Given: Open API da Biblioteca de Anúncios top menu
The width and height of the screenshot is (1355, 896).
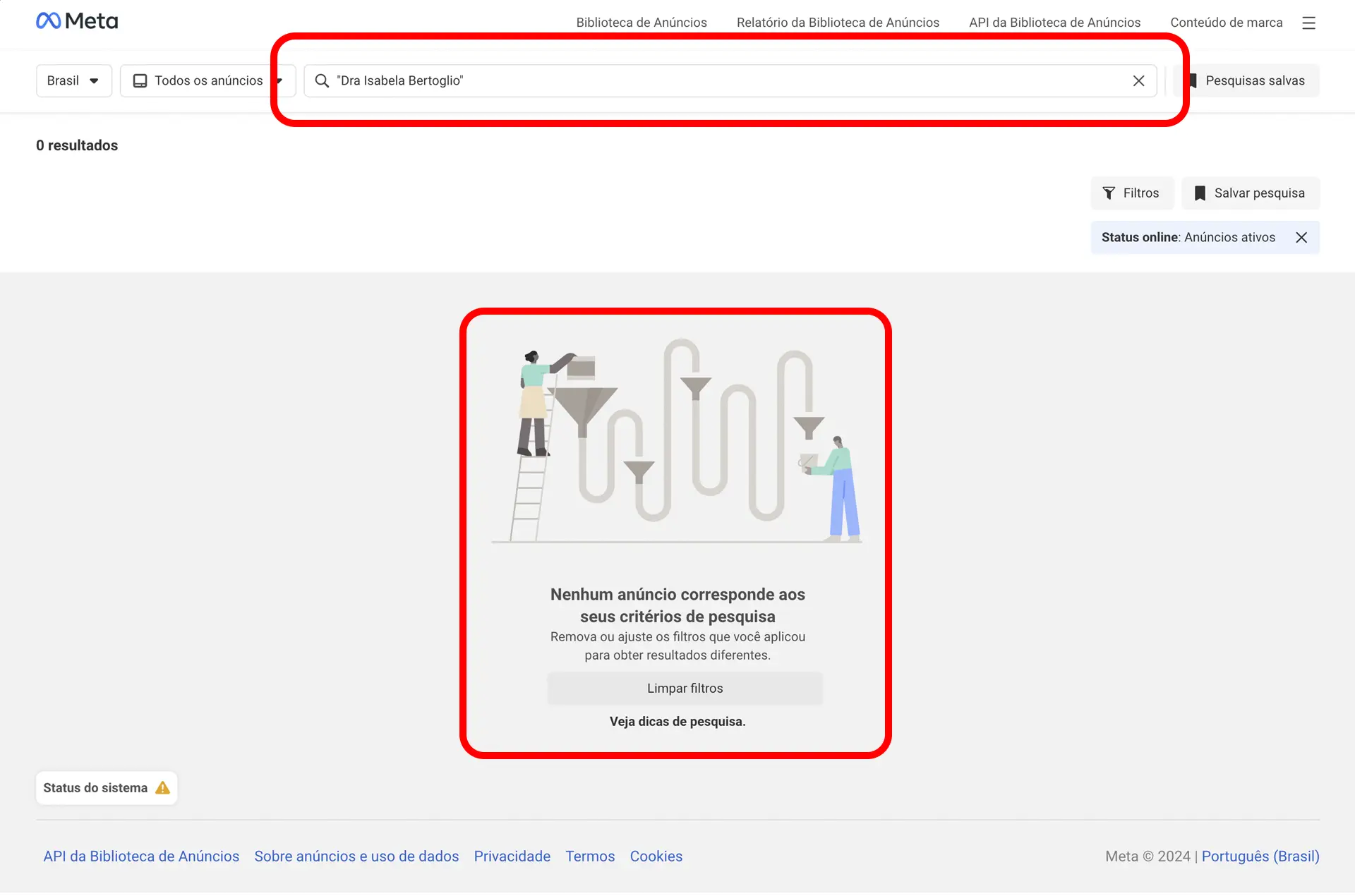Looking at the screenshot, I should pos(1054,23).
